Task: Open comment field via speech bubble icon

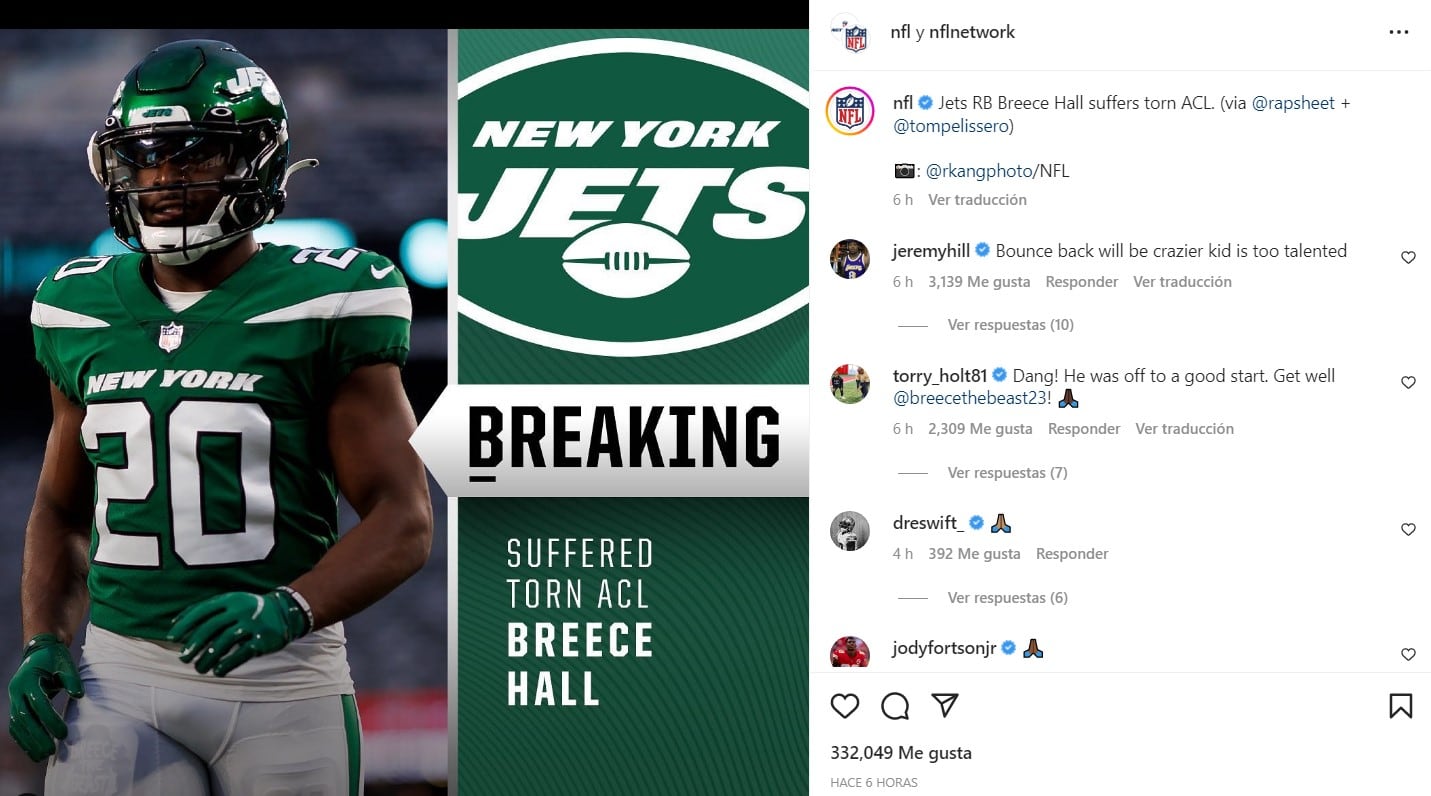Action: pos(895,706)
